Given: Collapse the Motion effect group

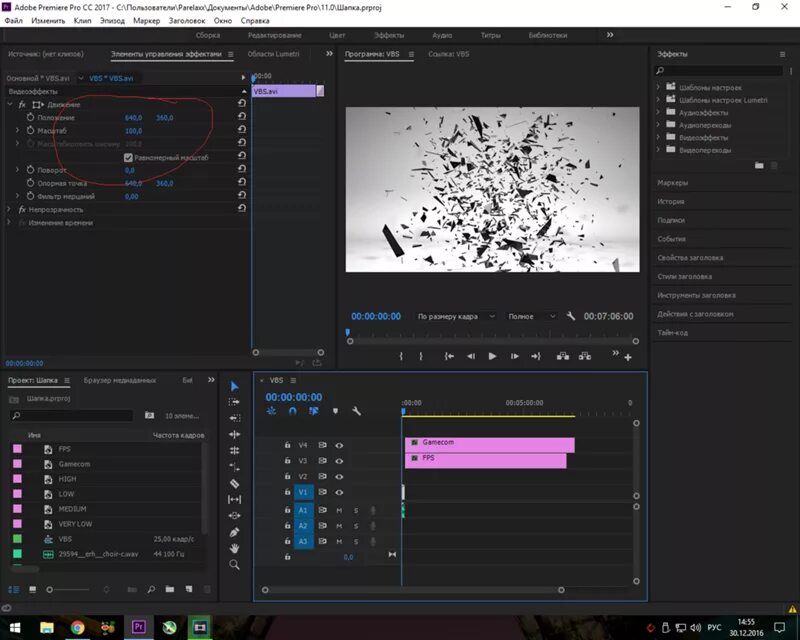Looking at the screenshot, I should pos(10,104).
